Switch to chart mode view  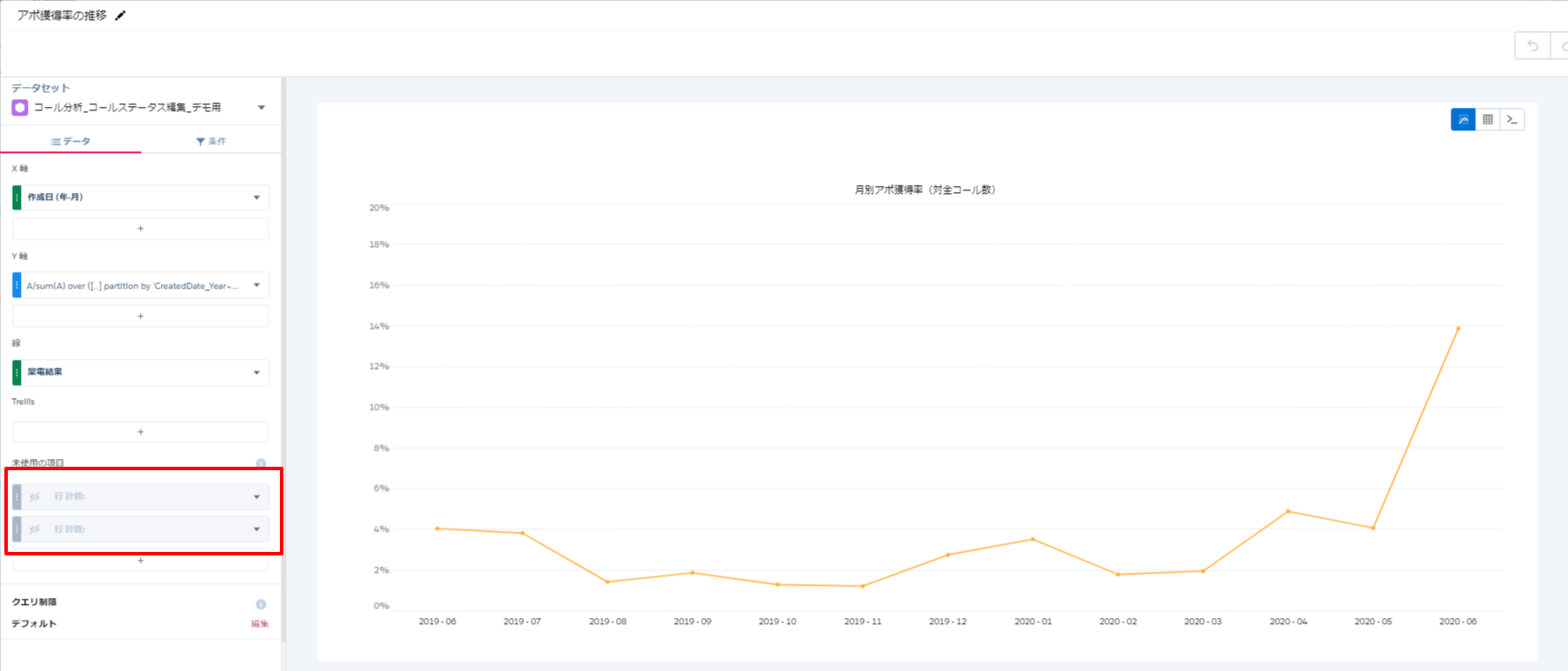pyautogui.click(x=1463, y=120)
